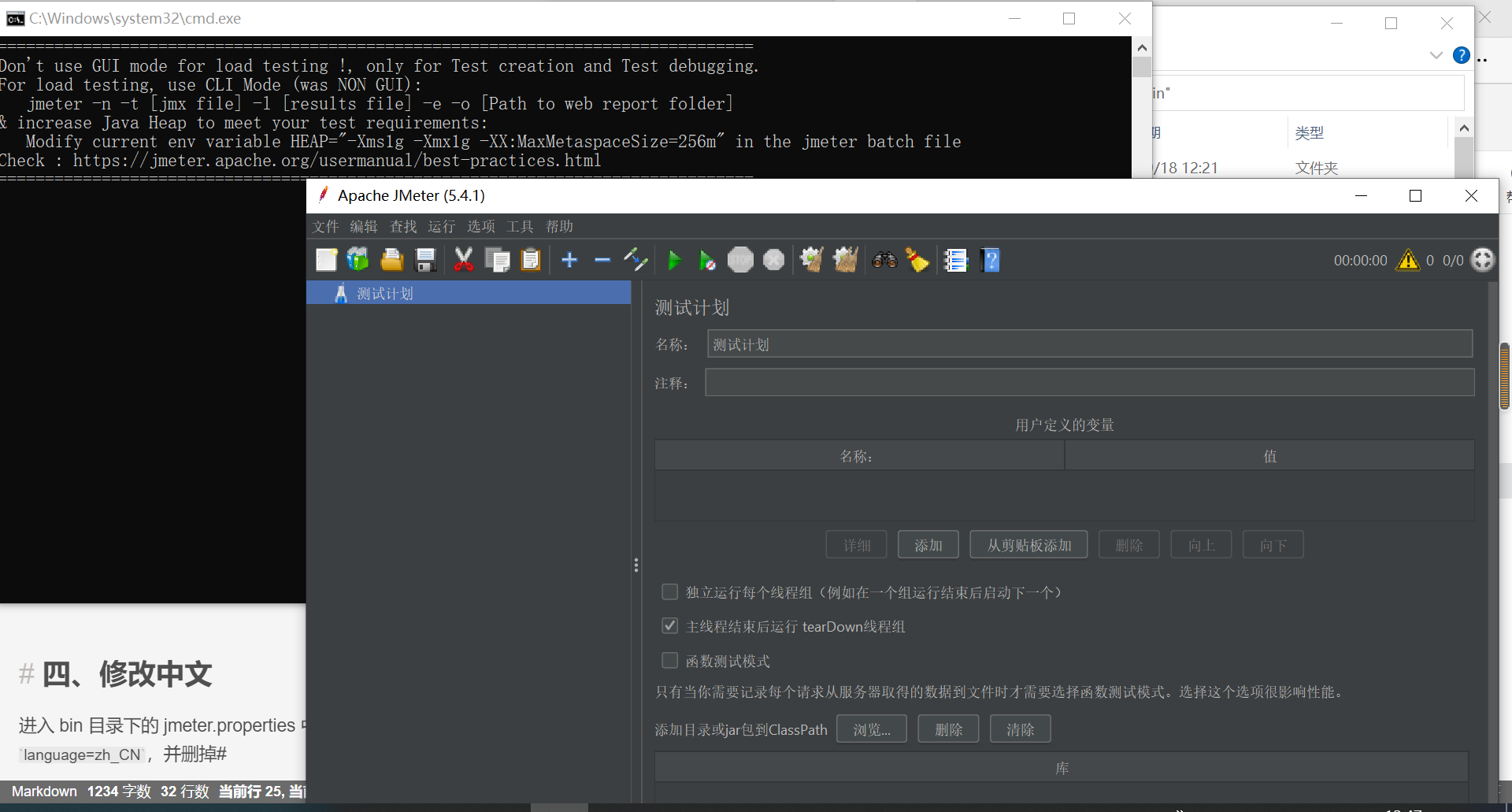Clear results with single broom icon
1512x812 pixels.
coord(811,260)
